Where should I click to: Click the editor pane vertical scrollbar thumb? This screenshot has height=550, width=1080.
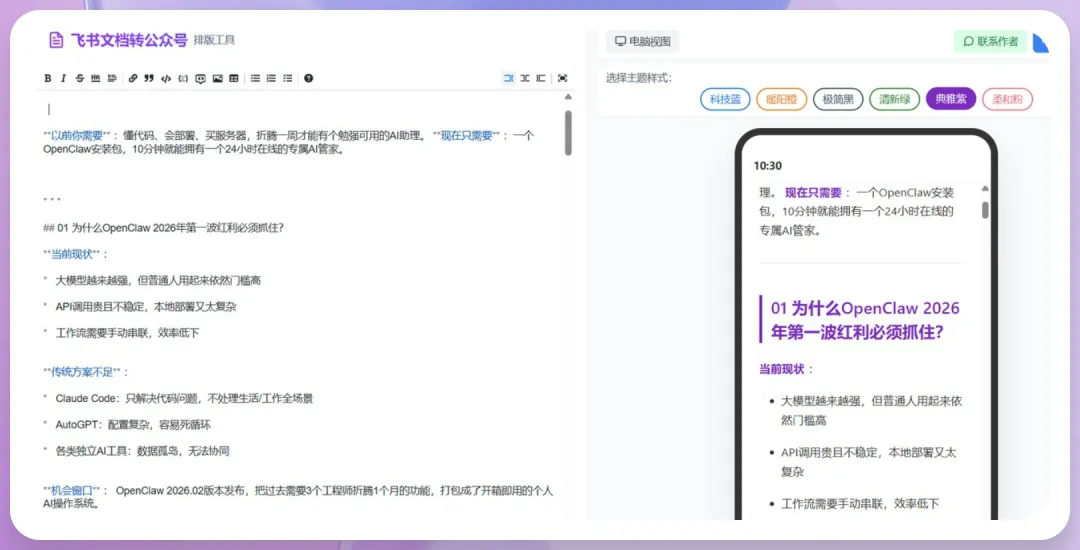(568, 133)
